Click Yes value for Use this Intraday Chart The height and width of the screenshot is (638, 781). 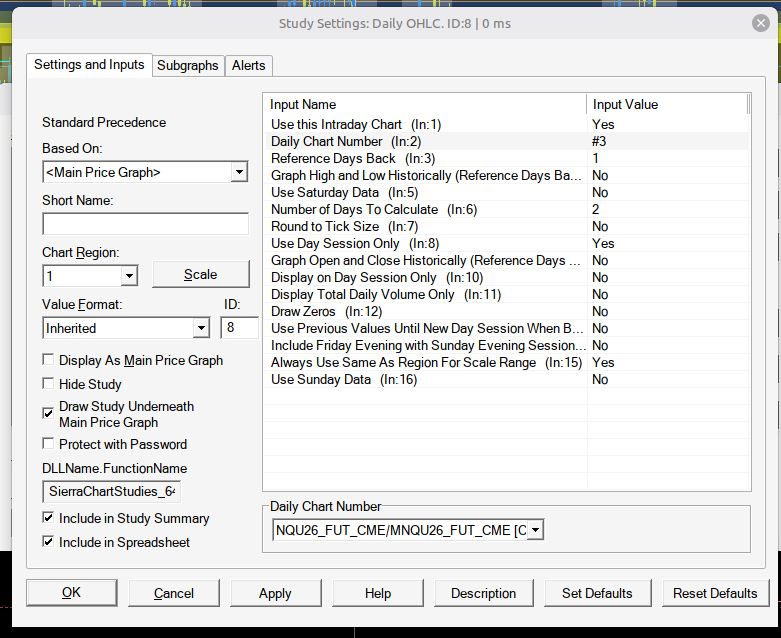click(x=603, y=125)
